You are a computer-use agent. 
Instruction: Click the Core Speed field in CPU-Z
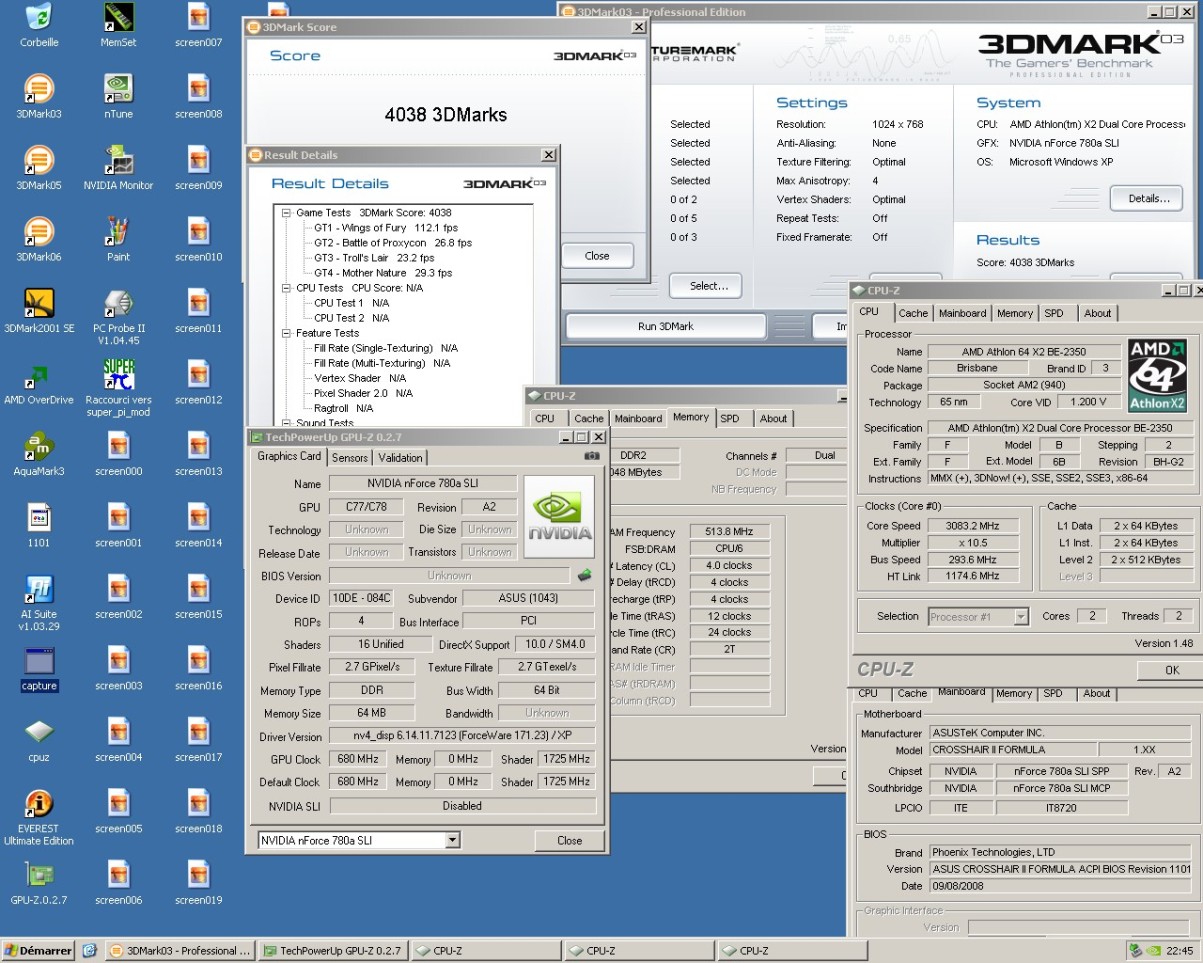pyautogui.click(x=975, y=526)
